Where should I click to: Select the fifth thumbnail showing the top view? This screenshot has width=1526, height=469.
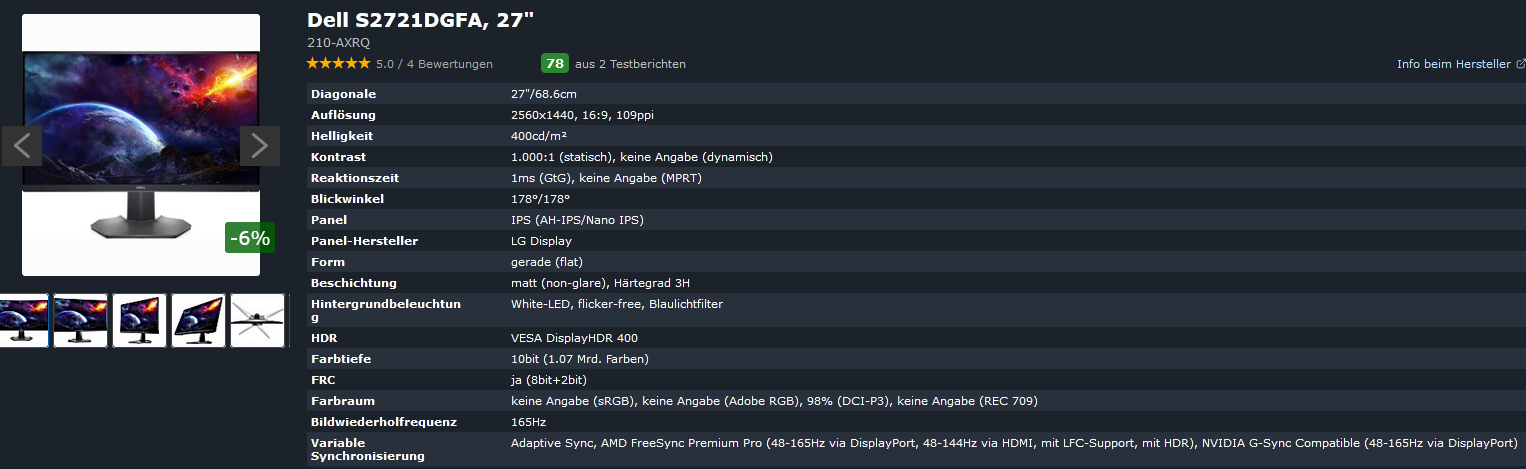[x=257, y=320]
